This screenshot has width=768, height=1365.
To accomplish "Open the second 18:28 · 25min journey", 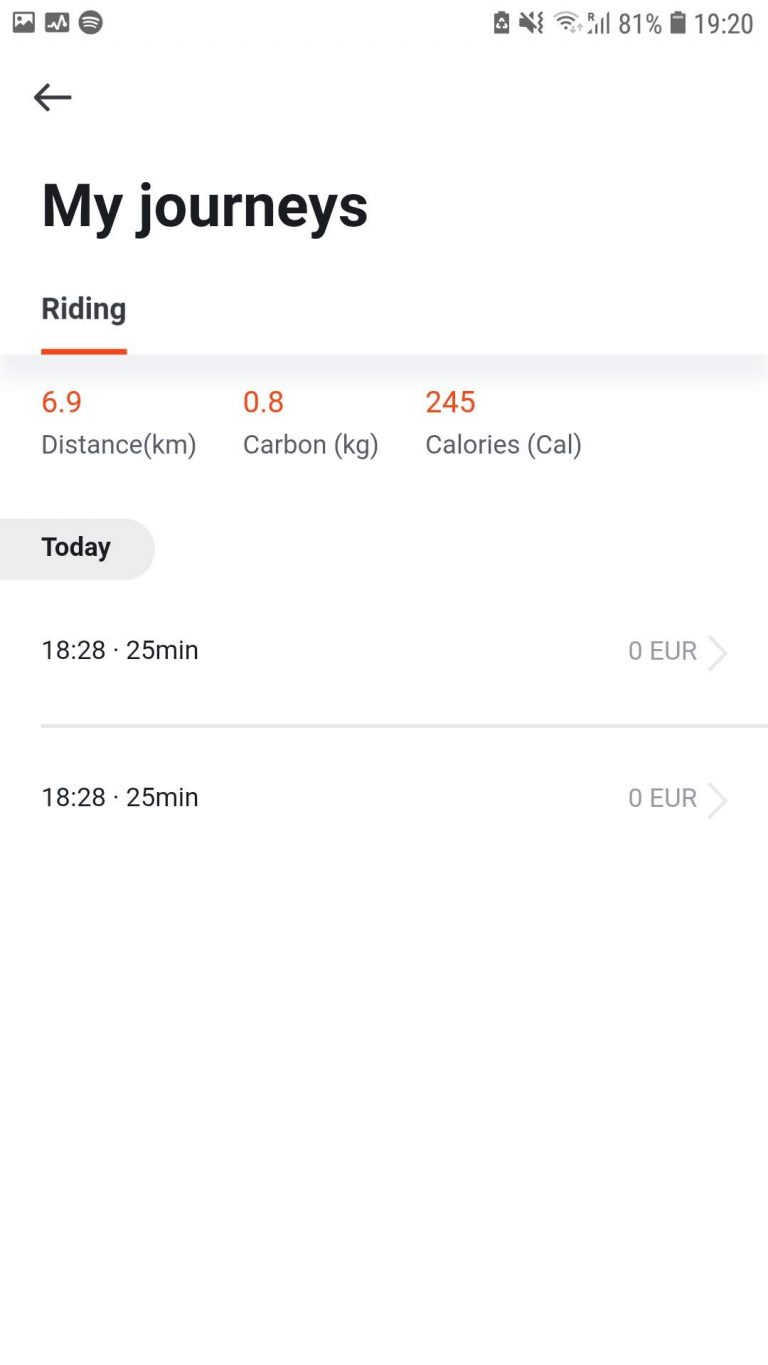I will click(384, 798).
